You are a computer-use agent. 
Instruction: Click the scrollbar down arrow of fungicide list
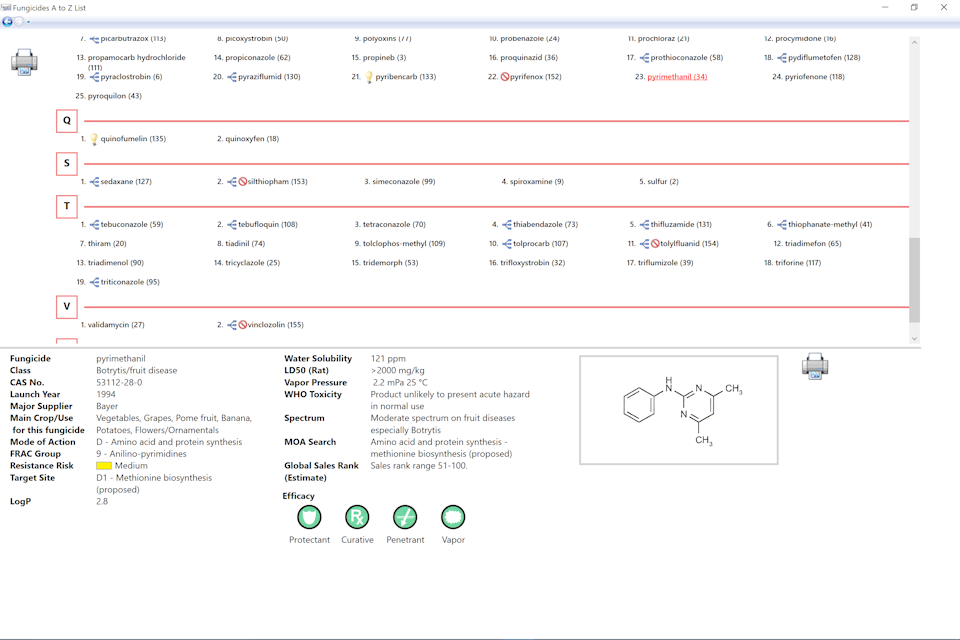coord(914,339)
